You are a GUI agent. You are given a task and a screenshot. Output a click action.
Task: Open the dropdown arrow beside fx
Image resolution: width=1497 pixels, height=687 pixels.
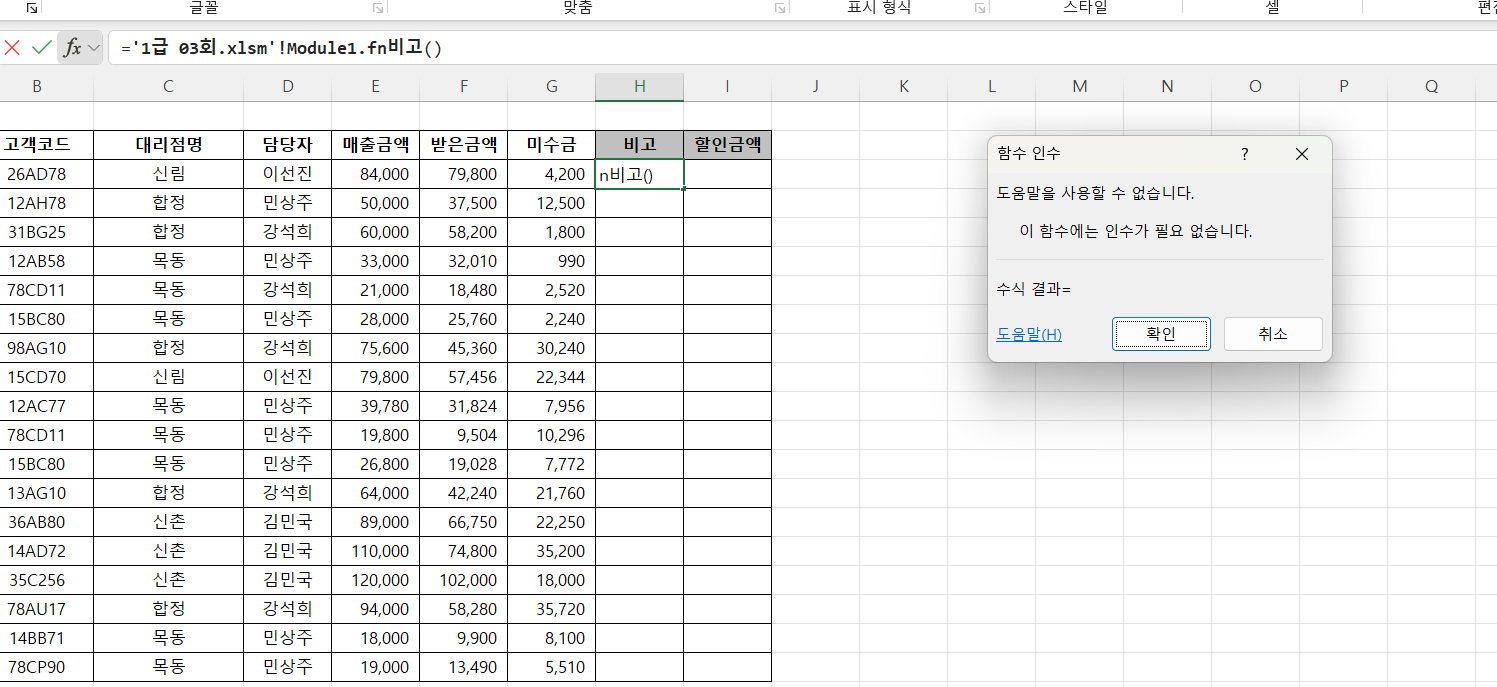click(x=94, y=48)
